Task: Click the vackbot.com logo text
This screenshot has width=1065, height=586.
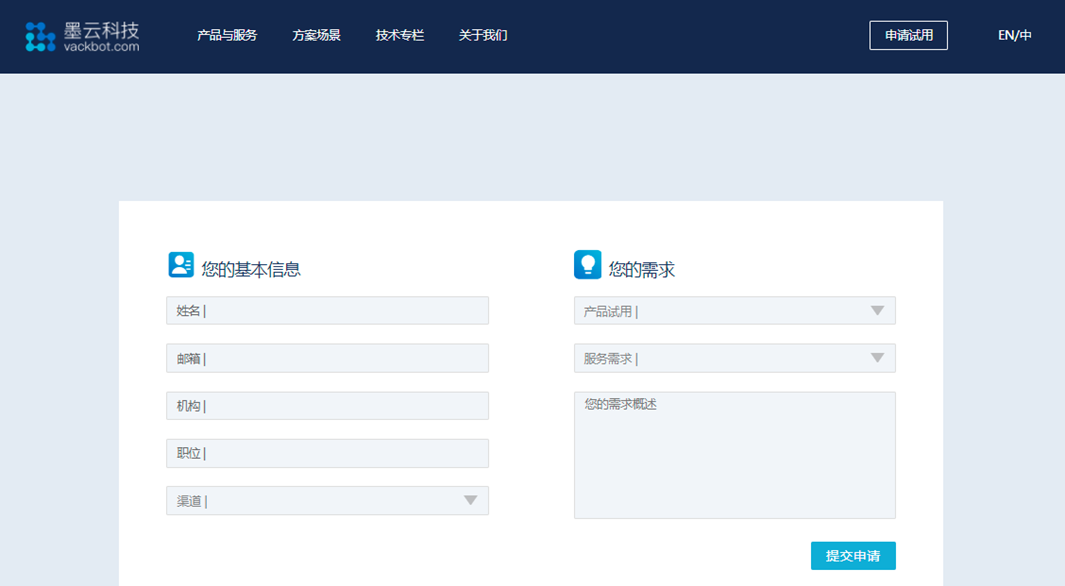Action: tap(101, 47)
